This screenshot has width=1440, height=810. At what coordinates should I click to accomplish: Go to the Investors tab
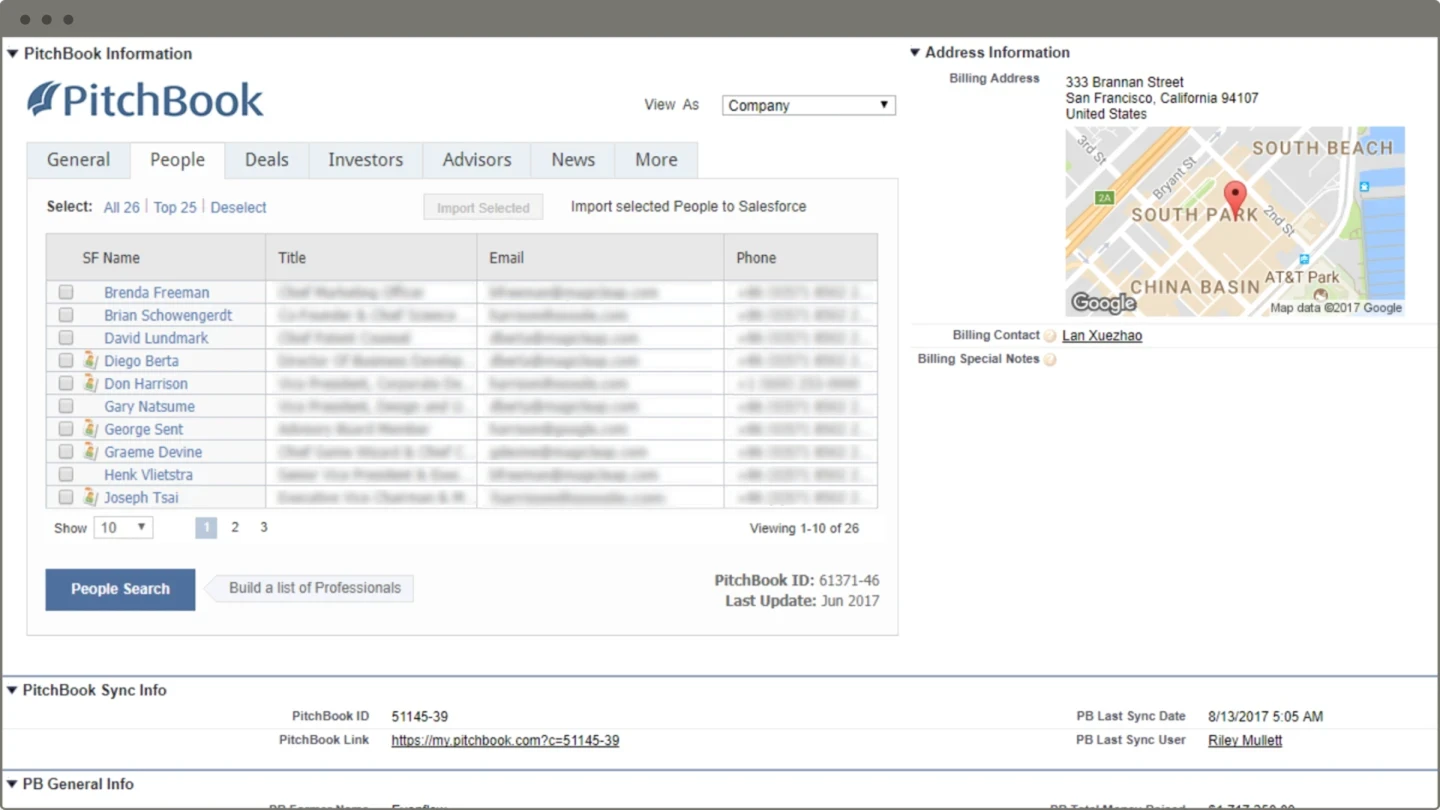pos(366,160)
